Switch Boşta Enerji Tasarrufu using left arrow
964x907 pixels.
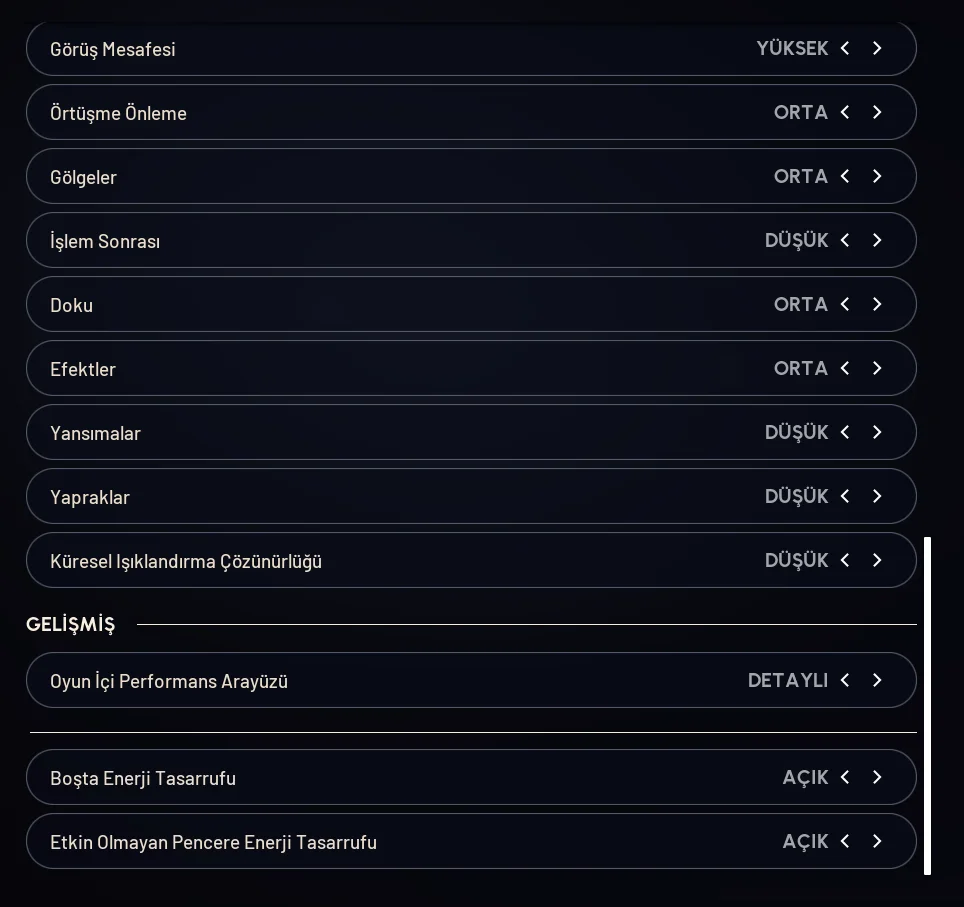845,777
